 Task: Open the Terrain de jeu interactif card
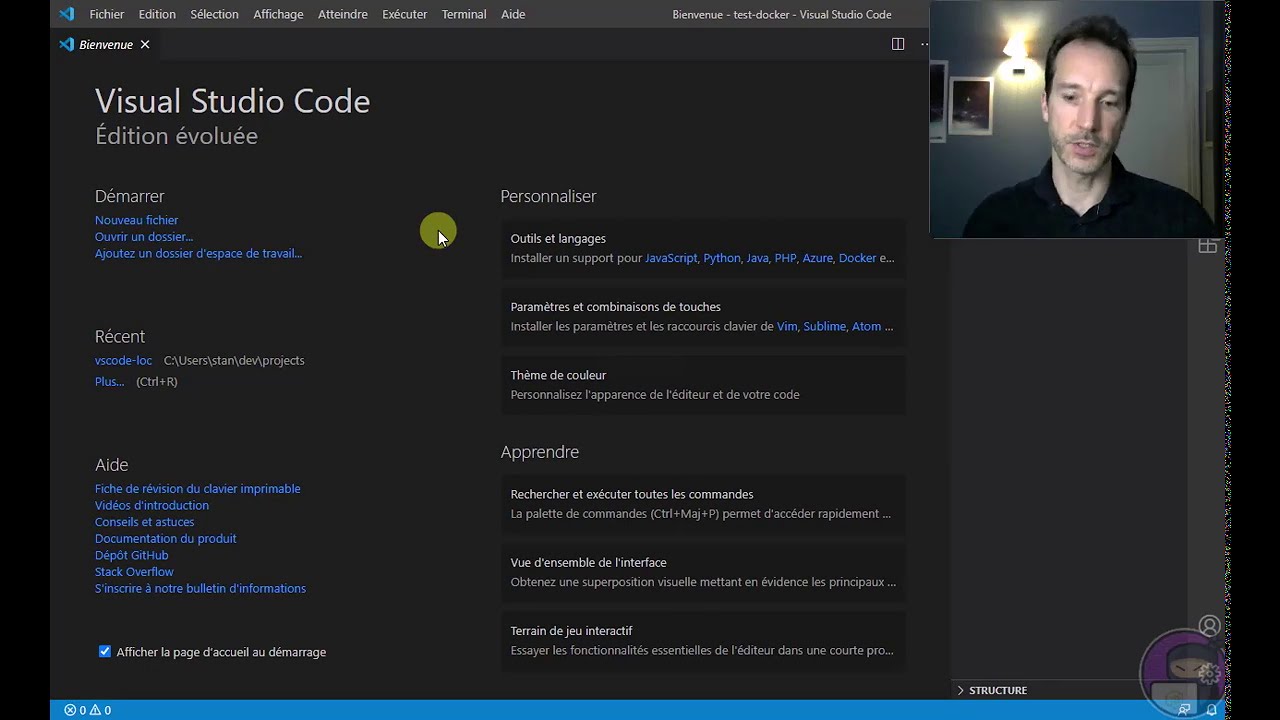[x=703, y=640]
